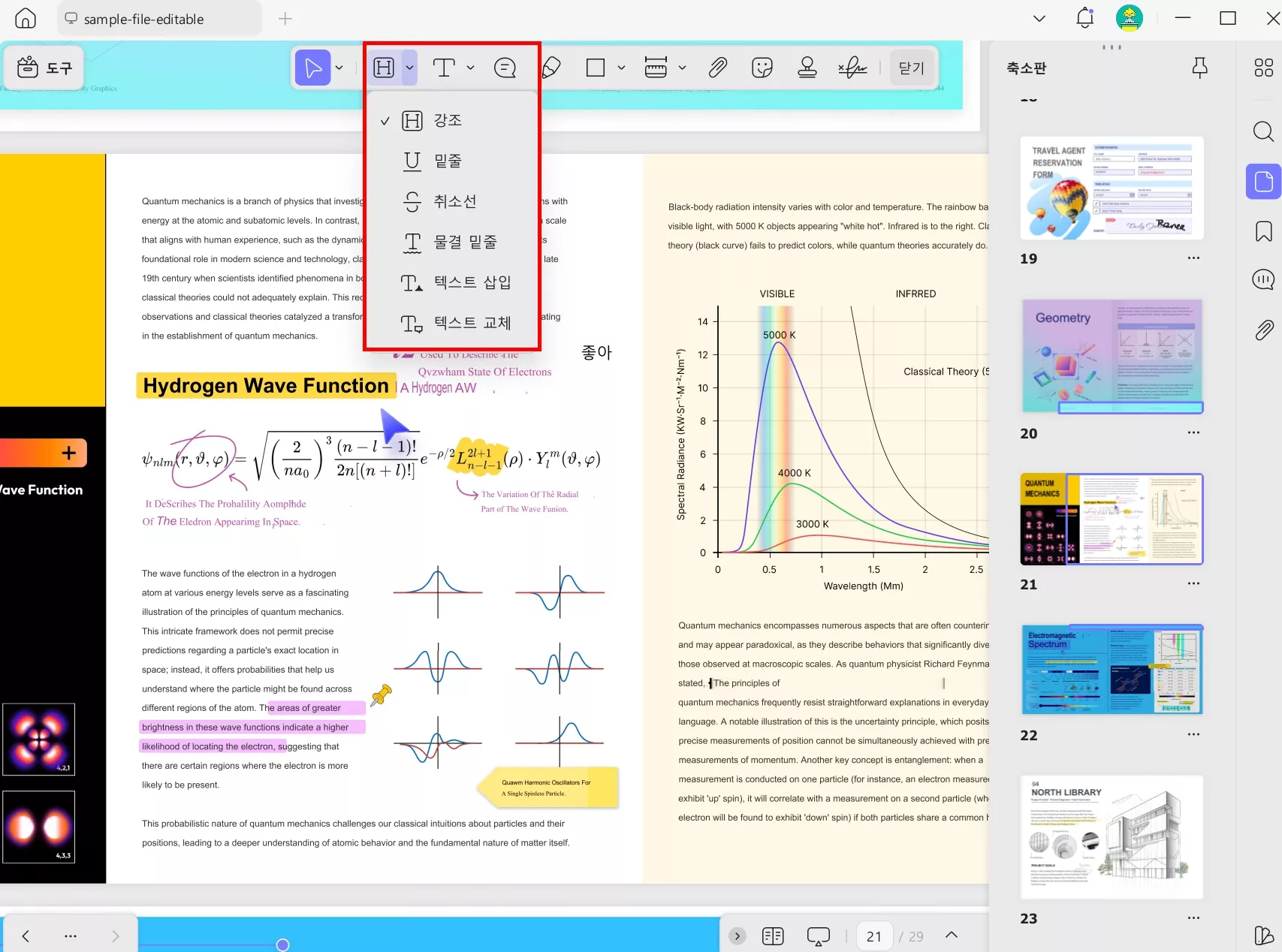The image size is (1282, 952).
Task: Choose 밑줄 underline from the menu
Action: coord(452,161)
